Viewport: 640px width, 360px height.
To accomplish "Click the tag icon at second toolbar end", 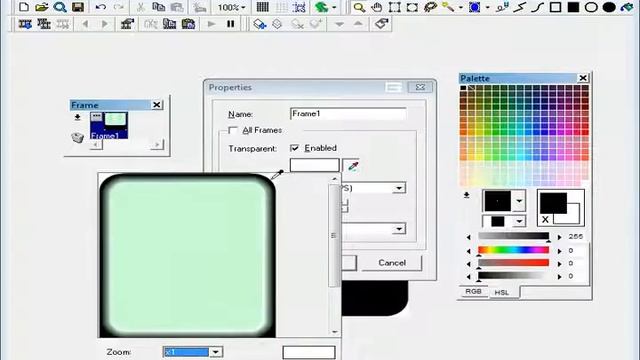I will point(381,24).
